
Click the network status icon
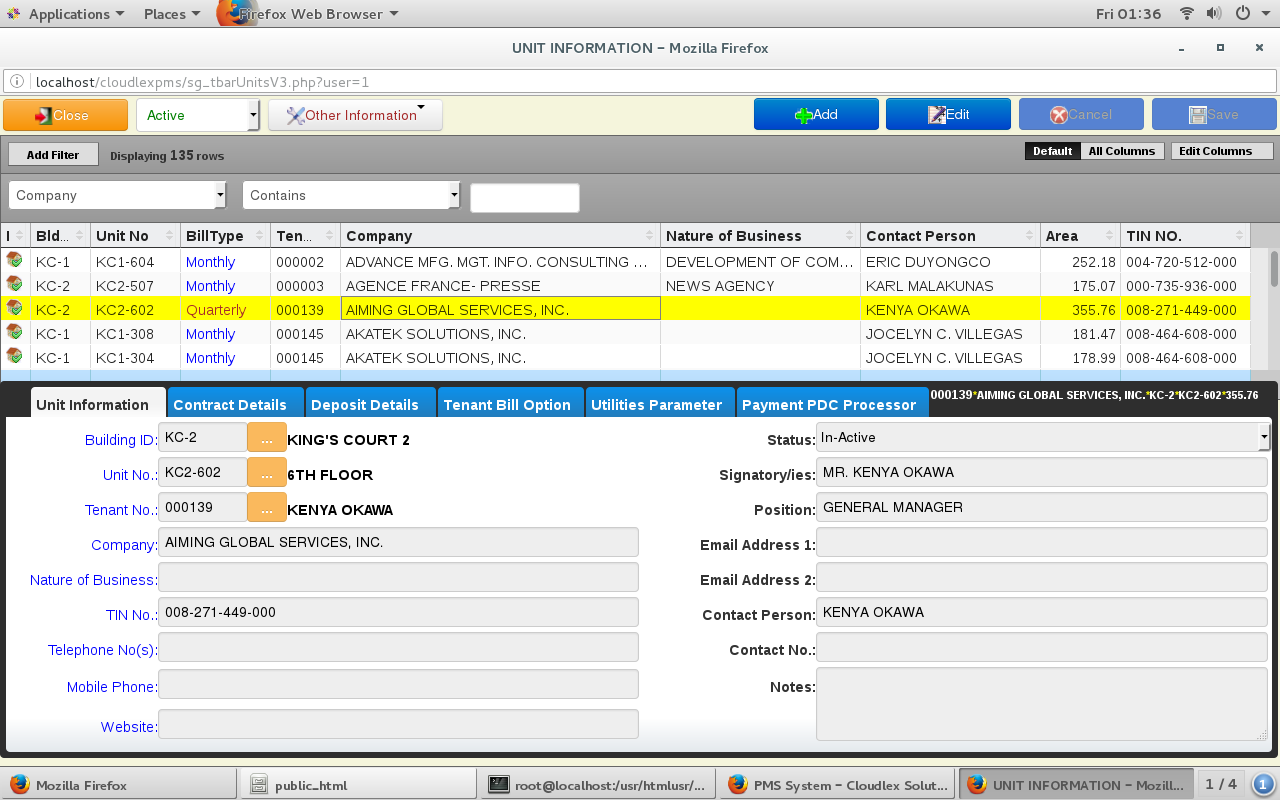(x=1187, y=14)
